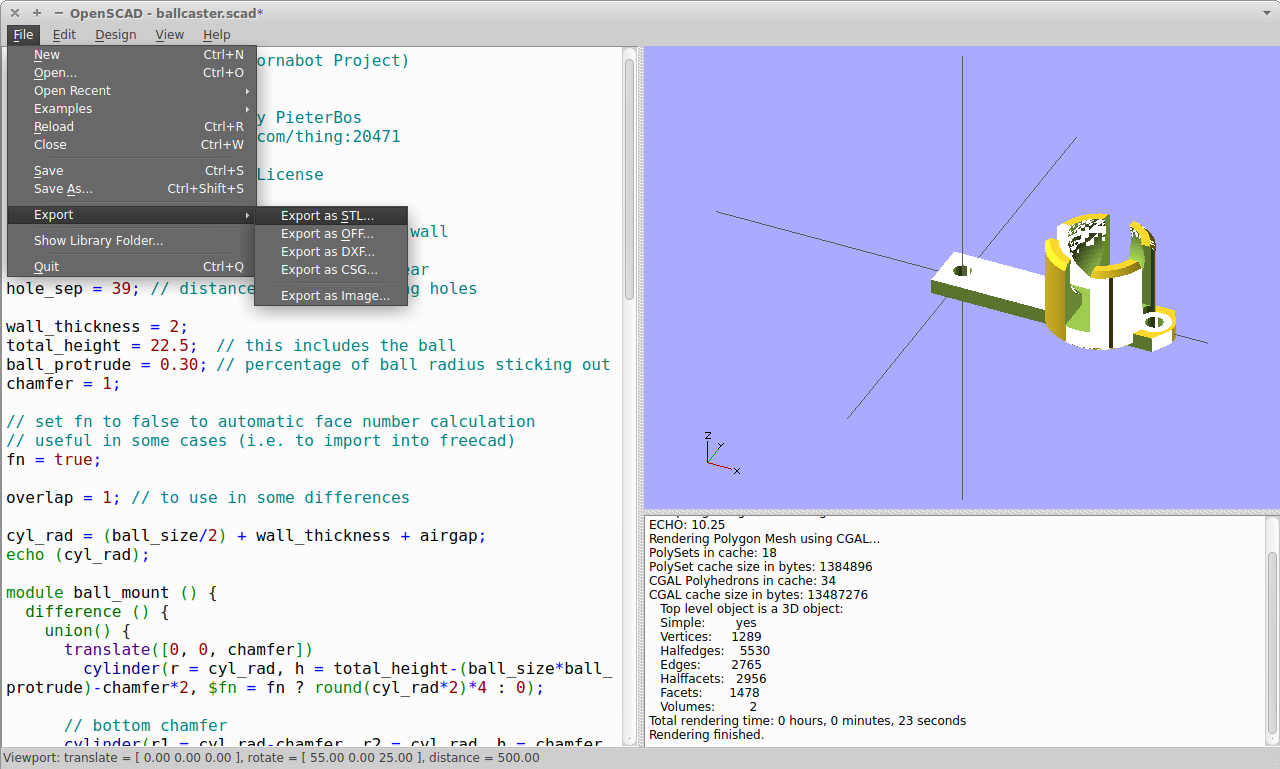Image resolution: width=1280 pixels, height=769 pixels.
Task: Open the Help menu
Action: coord(217,35)
